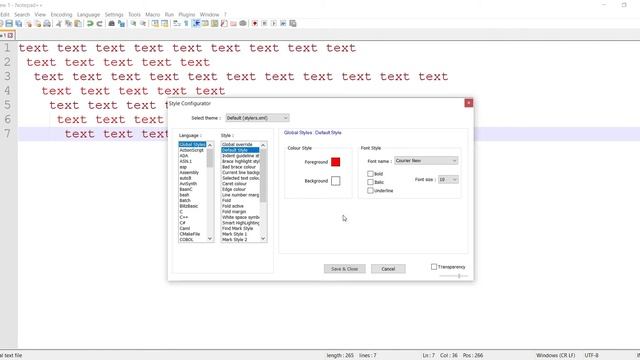640x360 pixels.
Task: Toggle the Monitoring eye toolbar icon
Action: point(243,24)
